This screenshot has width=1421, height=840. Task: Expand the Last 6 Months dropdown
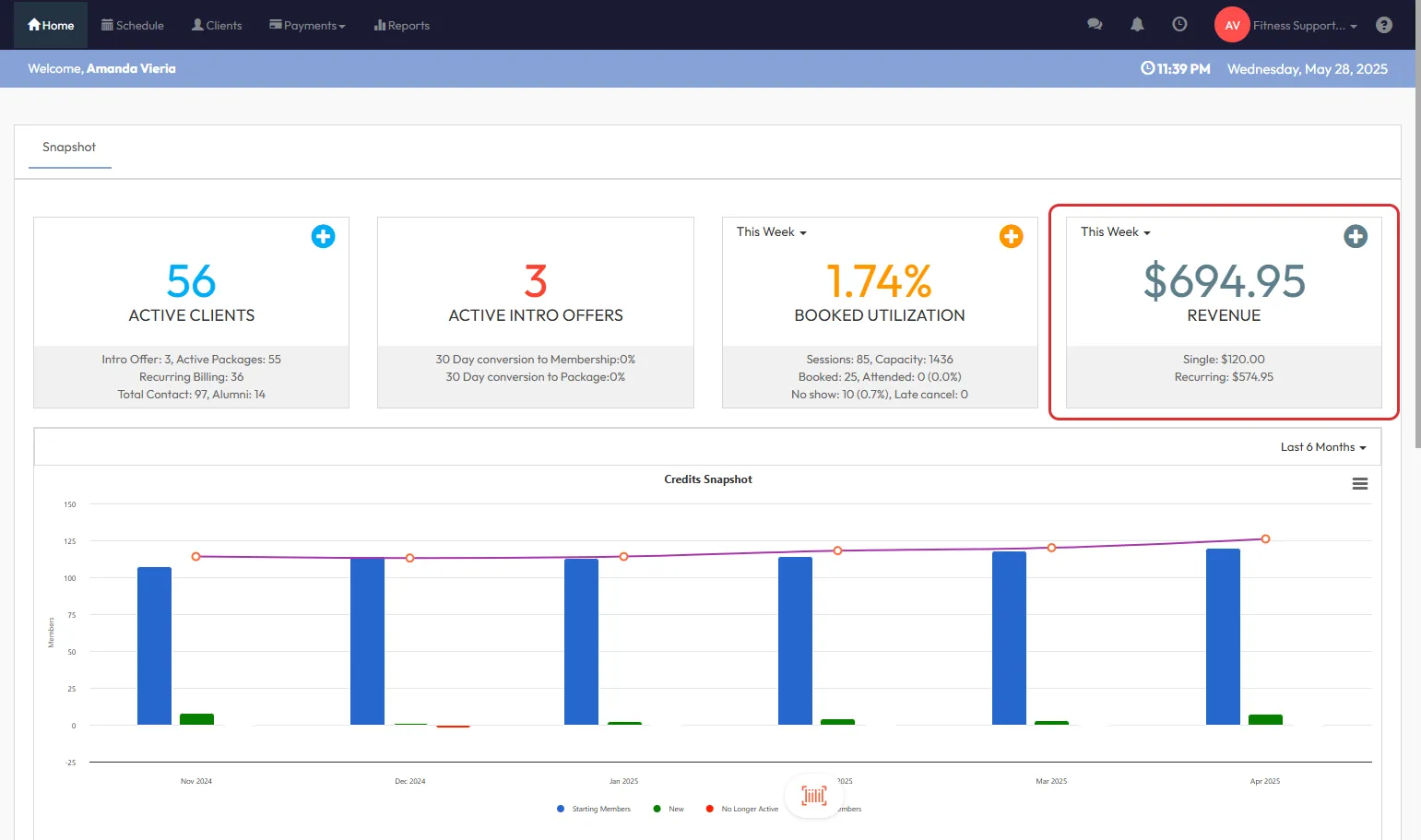click(x=1323, y=447)
